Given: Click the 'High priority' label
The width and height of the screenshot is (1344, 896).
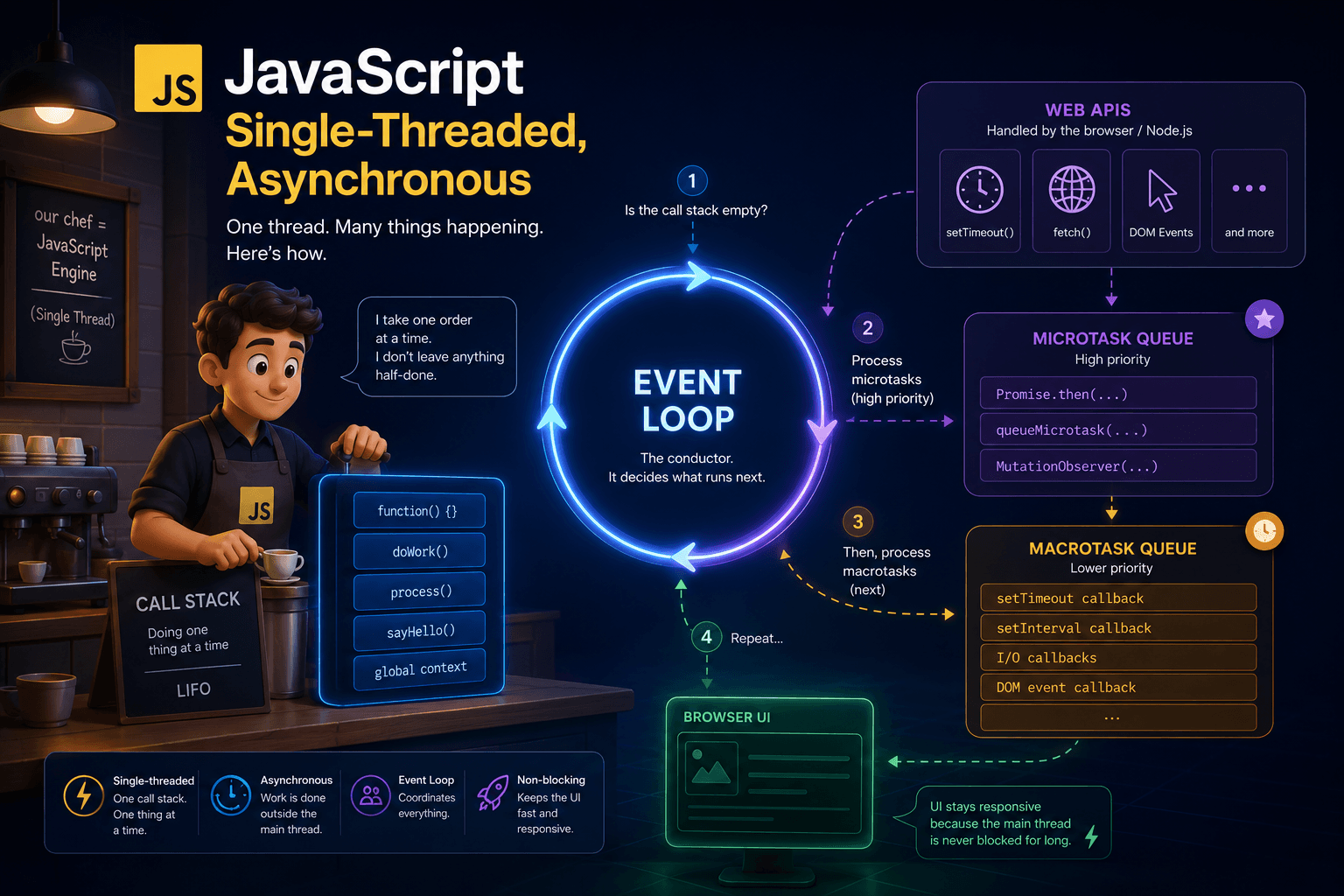Looking at the screenshot, I should 1112,359.
